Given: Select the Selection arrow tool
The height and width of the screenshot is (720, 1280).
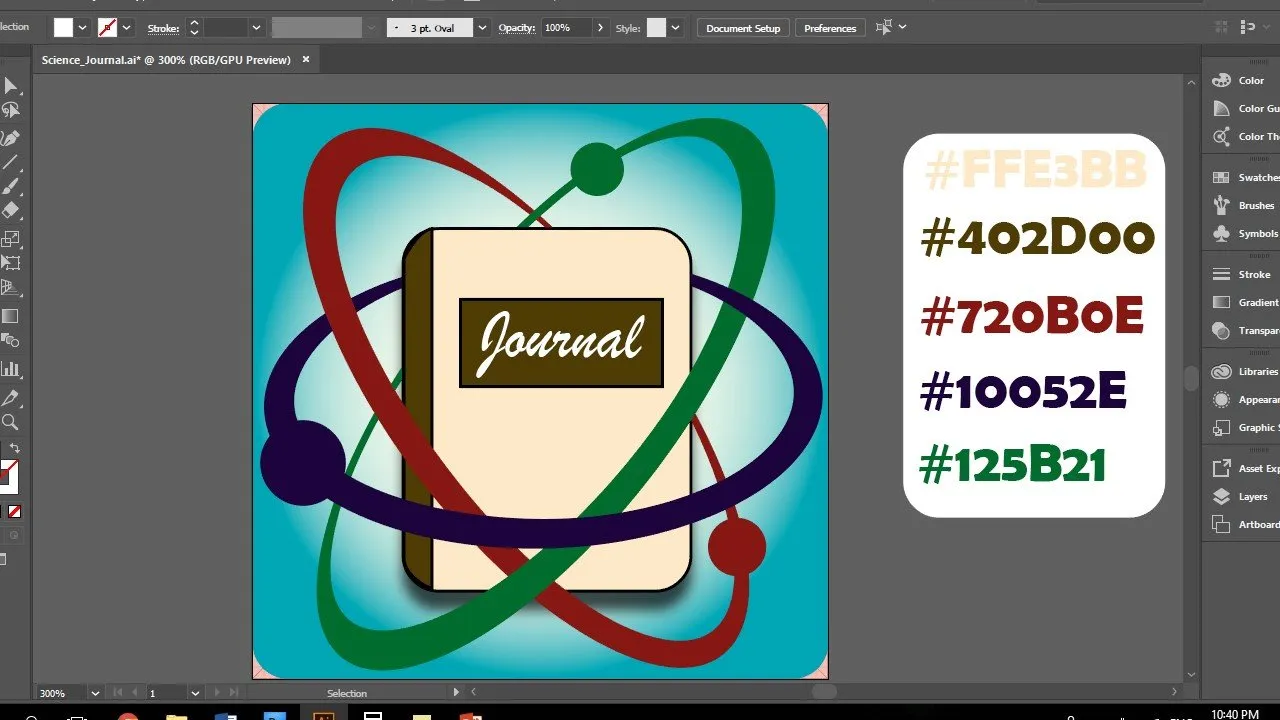Looking at the screenshot, I should [x=10, y=87].
